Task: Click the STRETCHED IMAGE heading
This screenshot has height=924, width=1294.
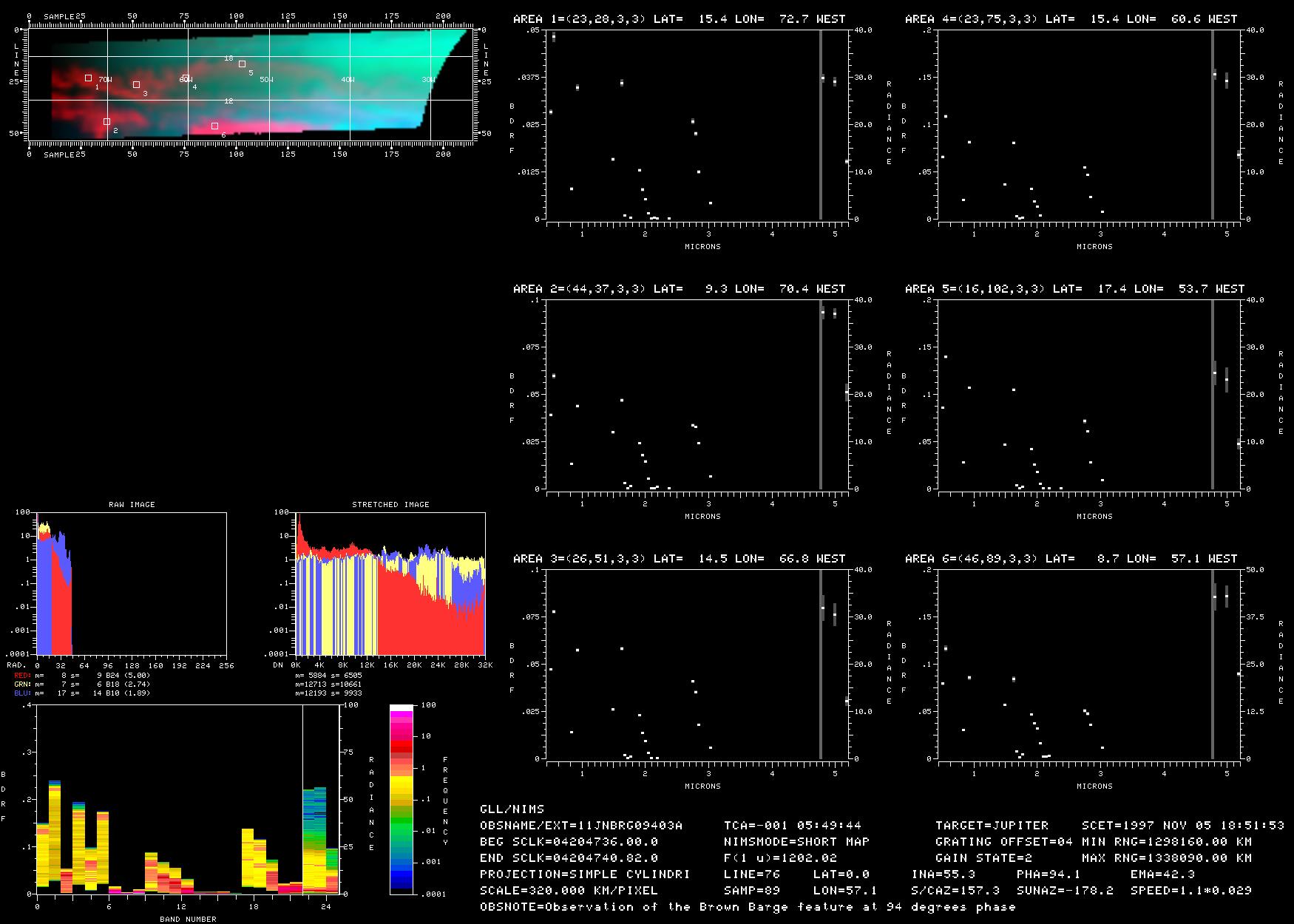Action: (390, 504)
